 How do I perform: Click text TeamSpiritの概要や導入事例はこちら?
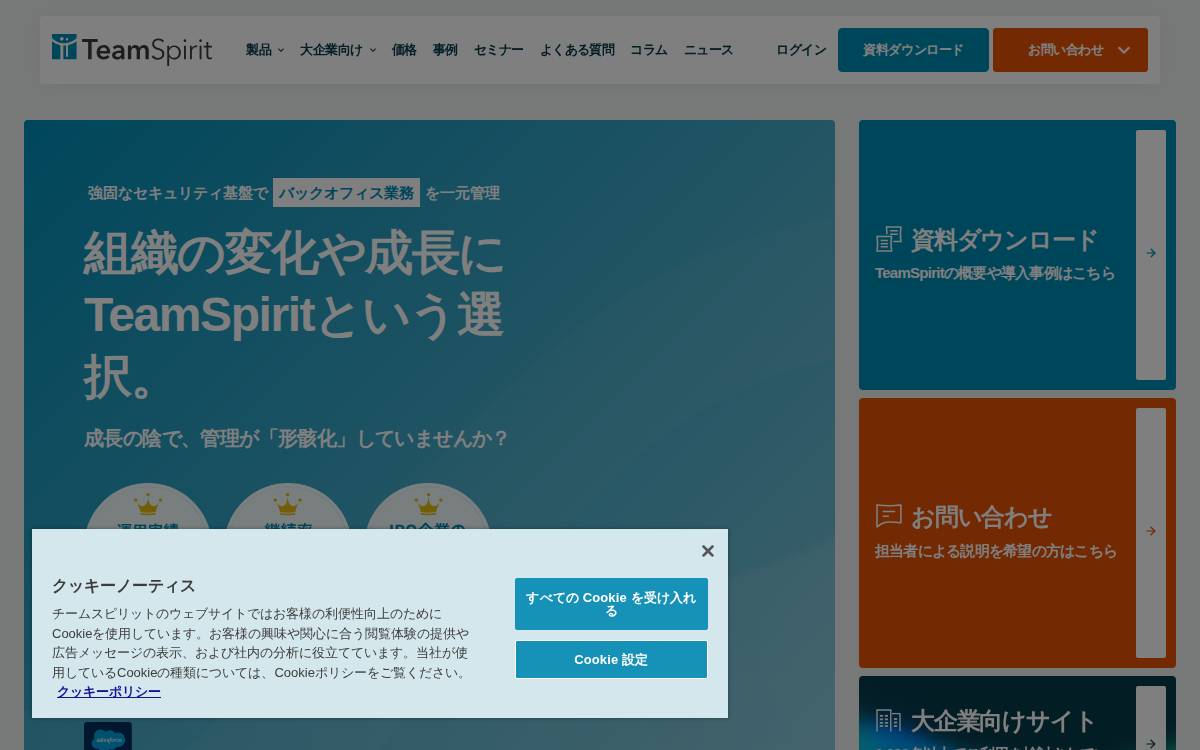point(995,273)
